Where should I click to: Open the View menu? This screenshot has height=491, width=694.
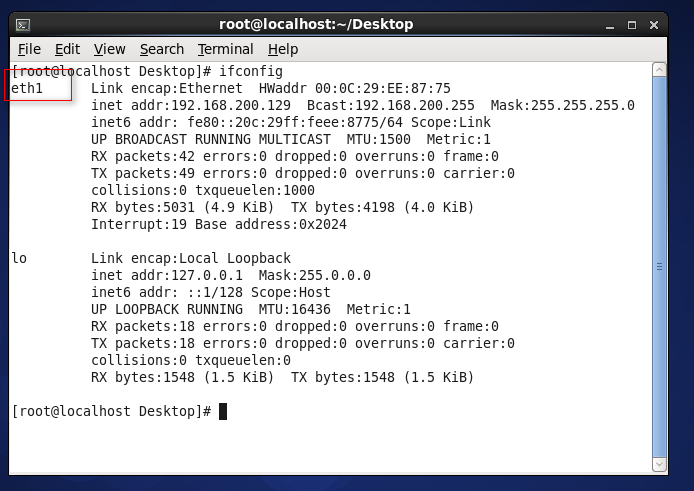109,49
